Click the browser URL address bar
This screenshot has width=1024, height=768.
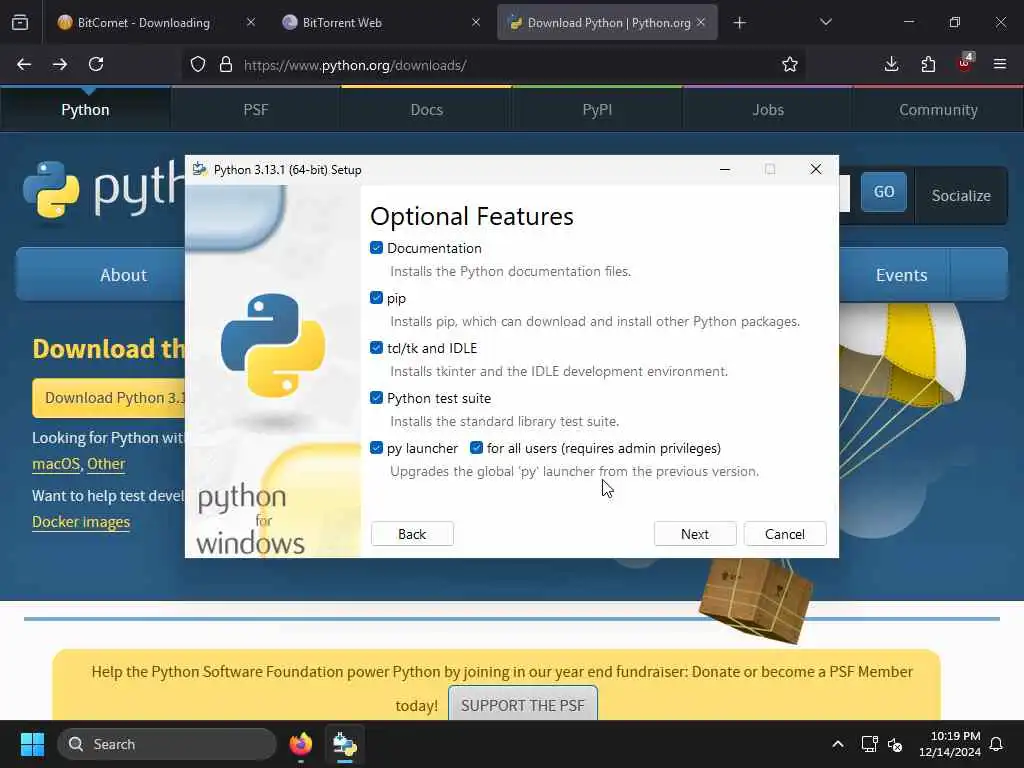click(x=496, y=65)
